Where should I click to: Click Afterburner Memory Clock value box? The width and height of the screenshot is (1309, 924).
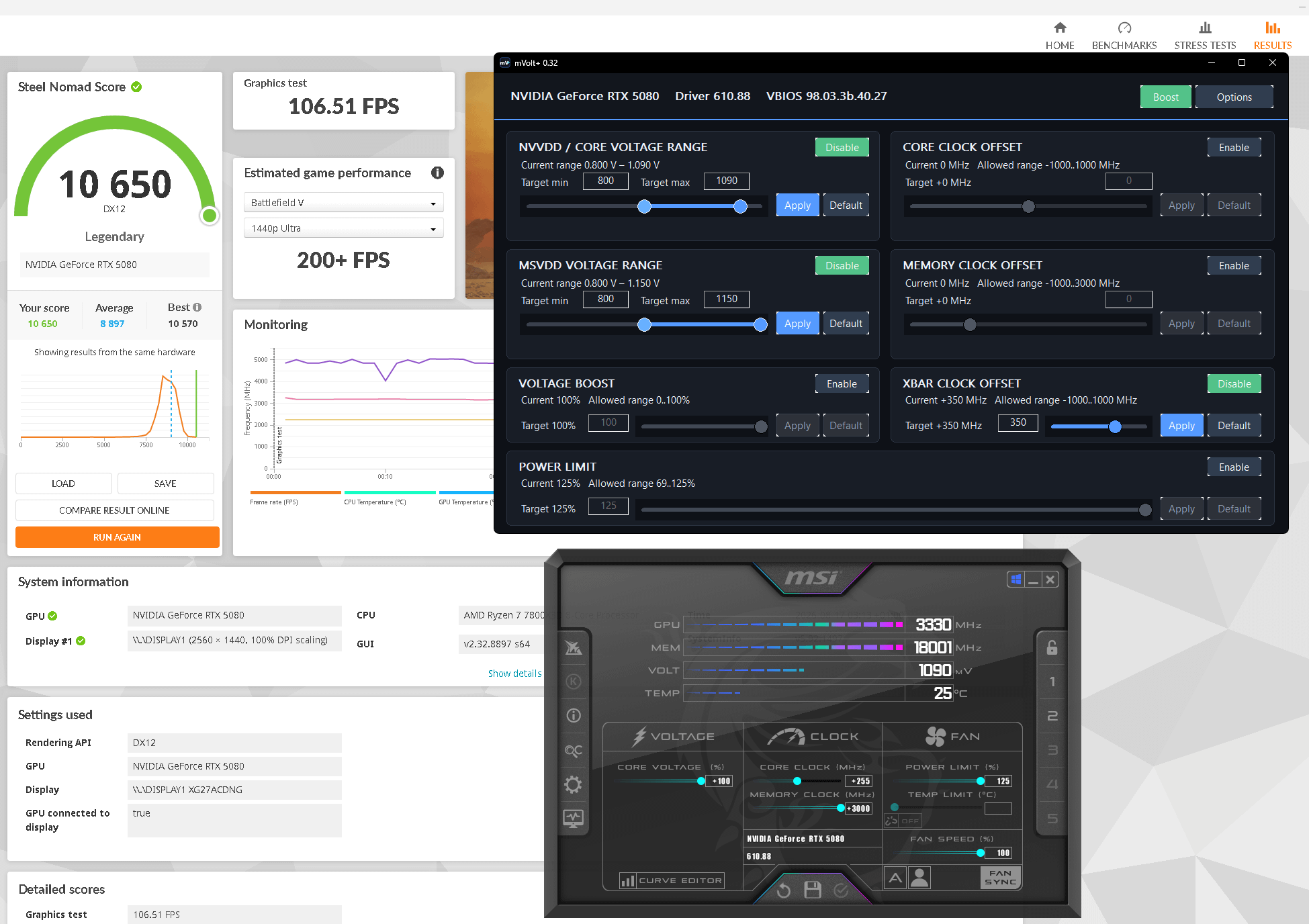[858, 808]
